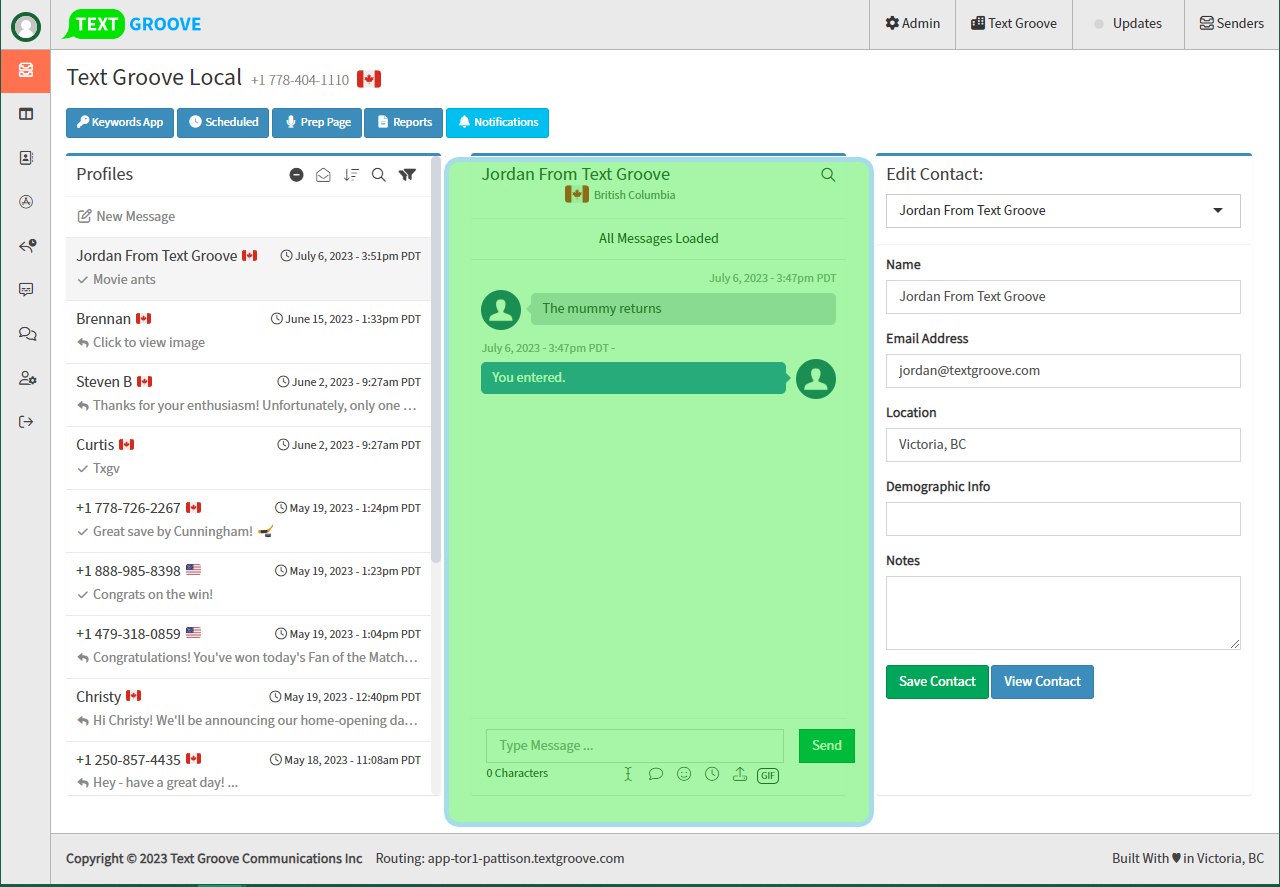Open the Text Groove top menu item
Screen dimensions: 1280x887
pyautogui.click(x=1014, y=24)
